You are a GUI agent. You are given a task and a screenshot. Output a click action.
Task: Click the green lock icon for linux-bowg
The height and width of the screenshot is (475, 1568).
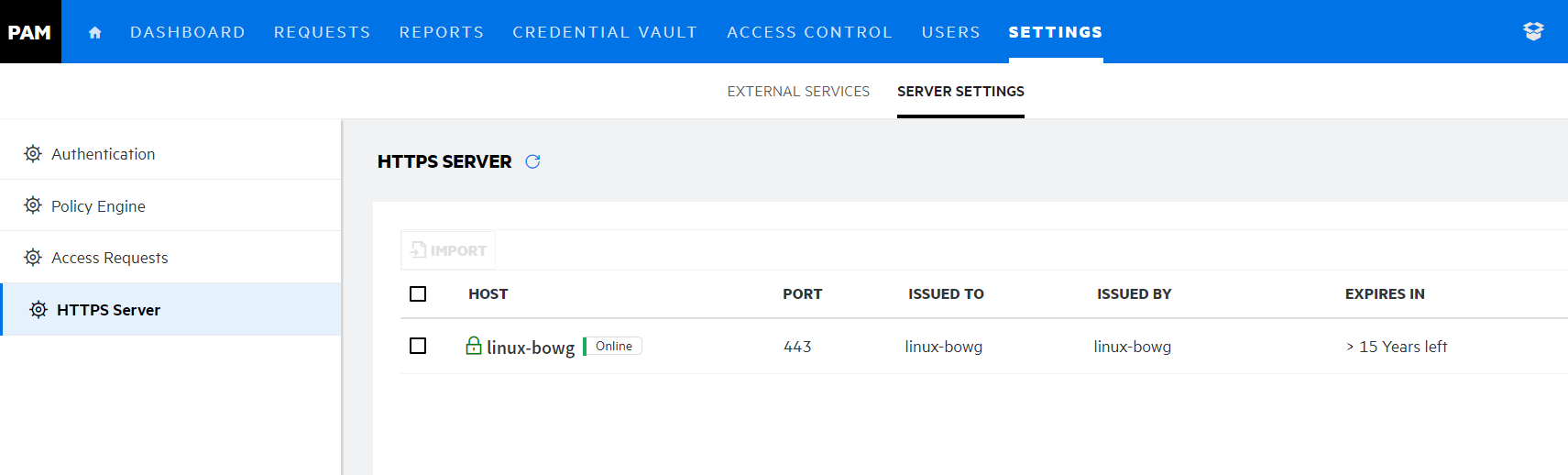[x=474, y=346]
